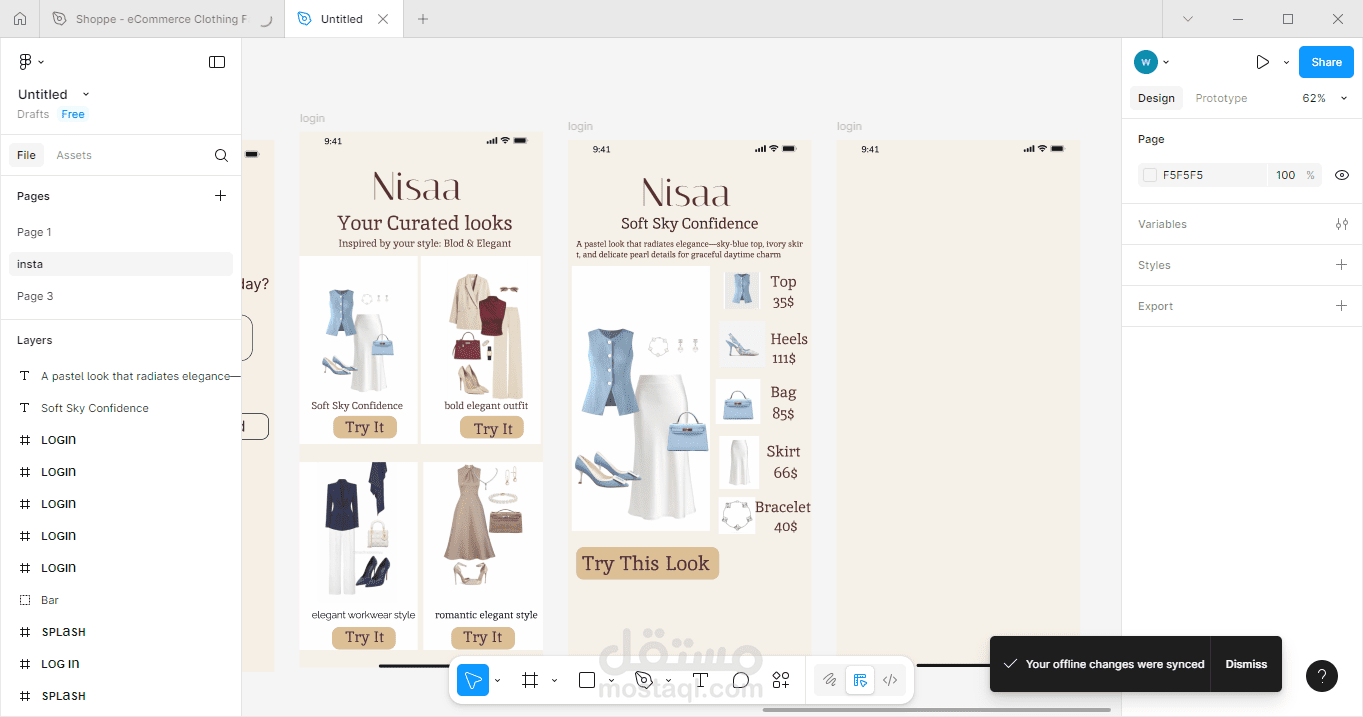Viewport: 1363px width, 717px height.
Task: Select the Pen tool
Action: pyautogui.click(x=644, y=680)
